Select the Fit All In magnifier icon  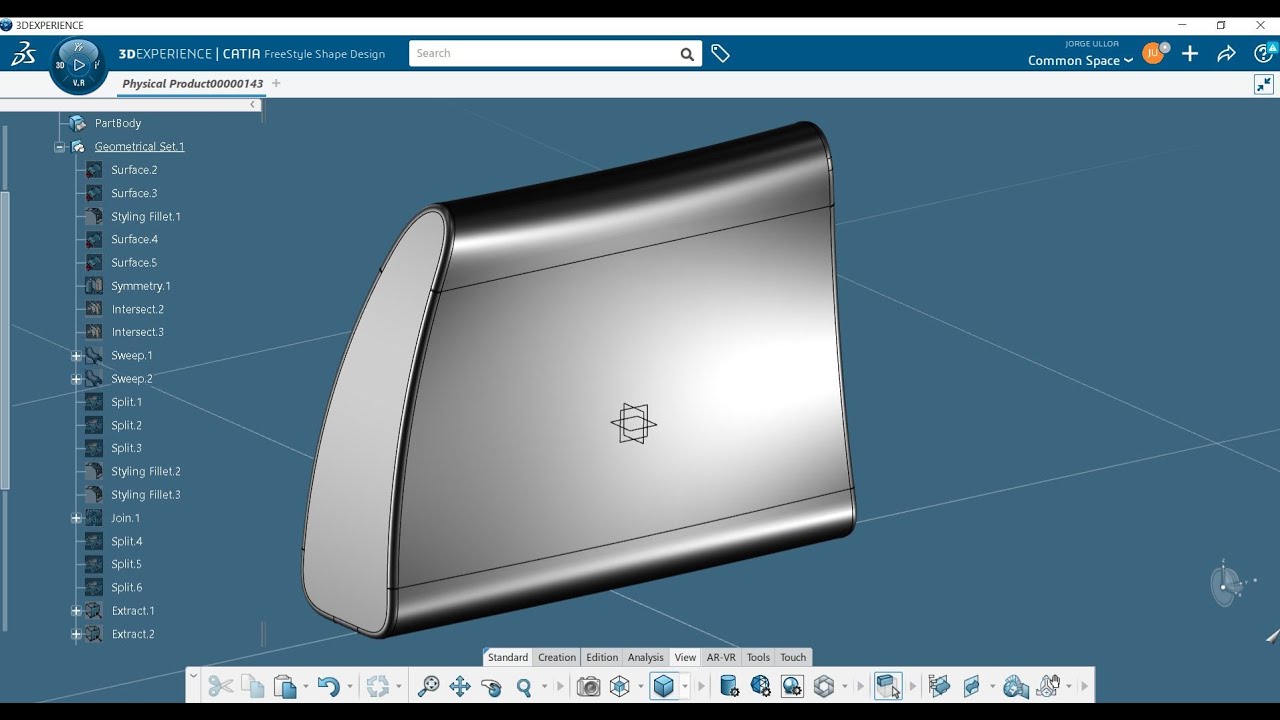click(x=428, y=686)
